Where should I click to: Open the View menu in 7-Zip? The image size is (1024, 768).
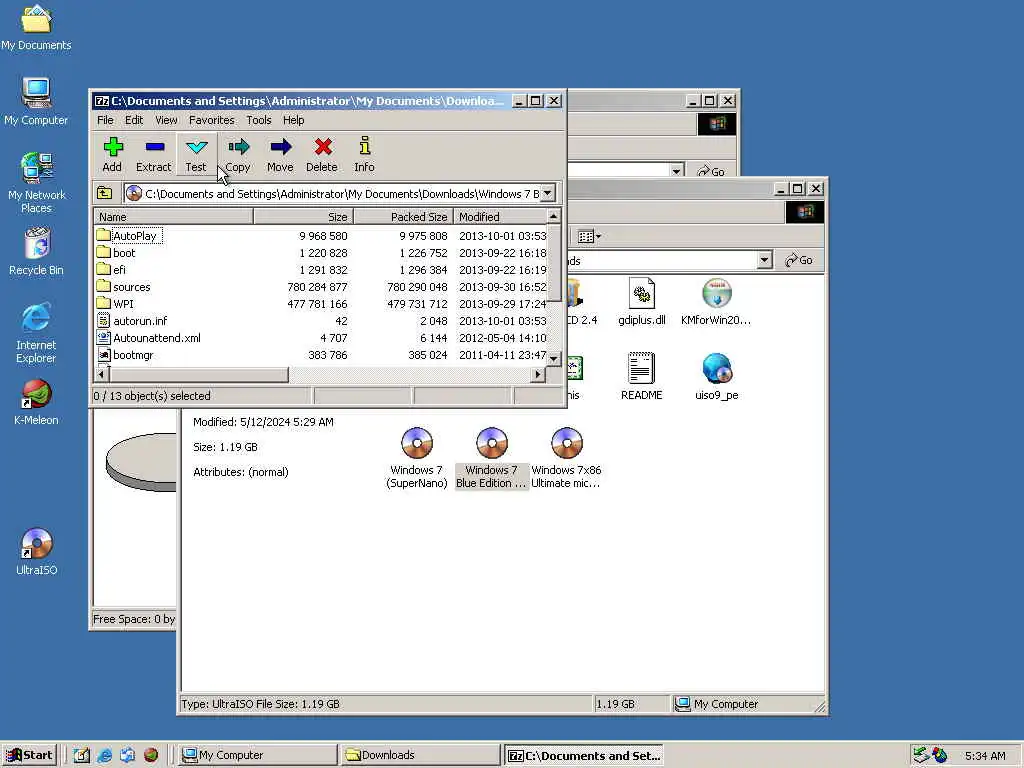(166, 120)
